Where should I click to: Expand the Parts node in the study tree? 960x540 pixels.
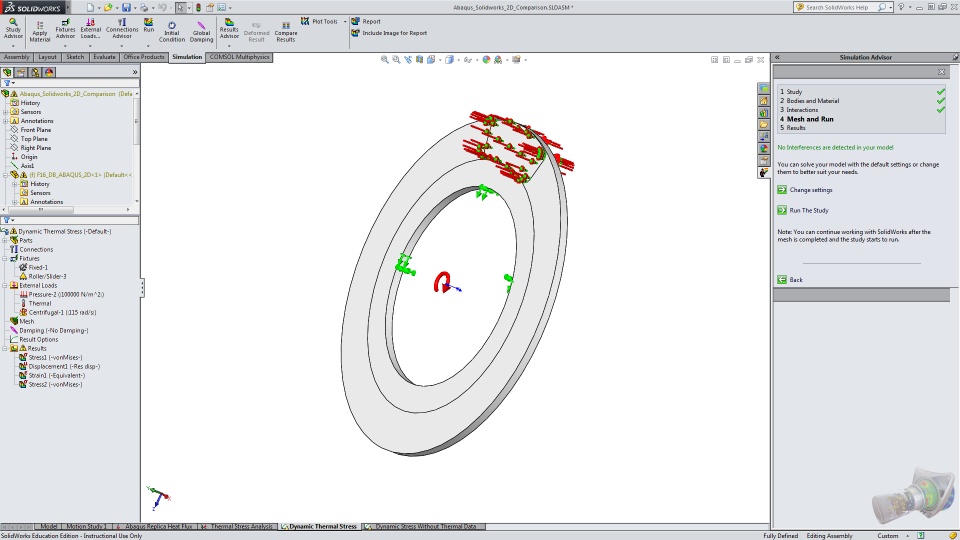click(6, 241)
